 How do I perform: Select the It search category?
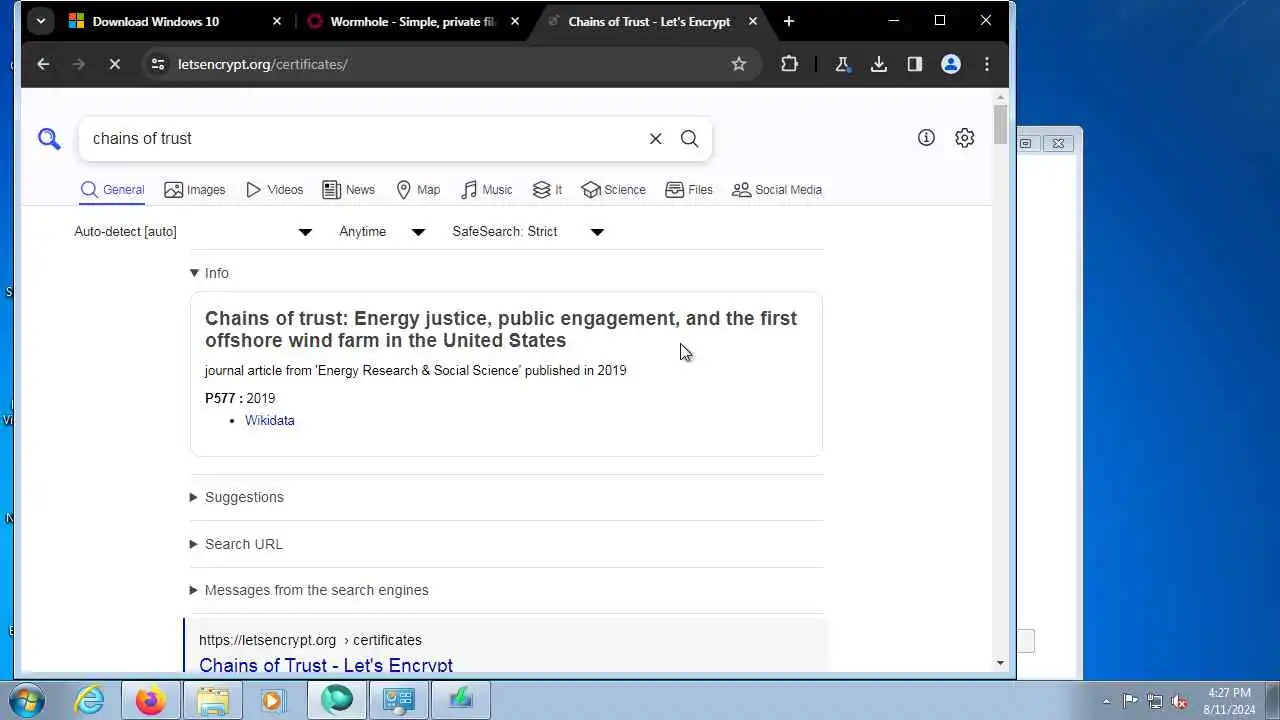pos(547,190)
